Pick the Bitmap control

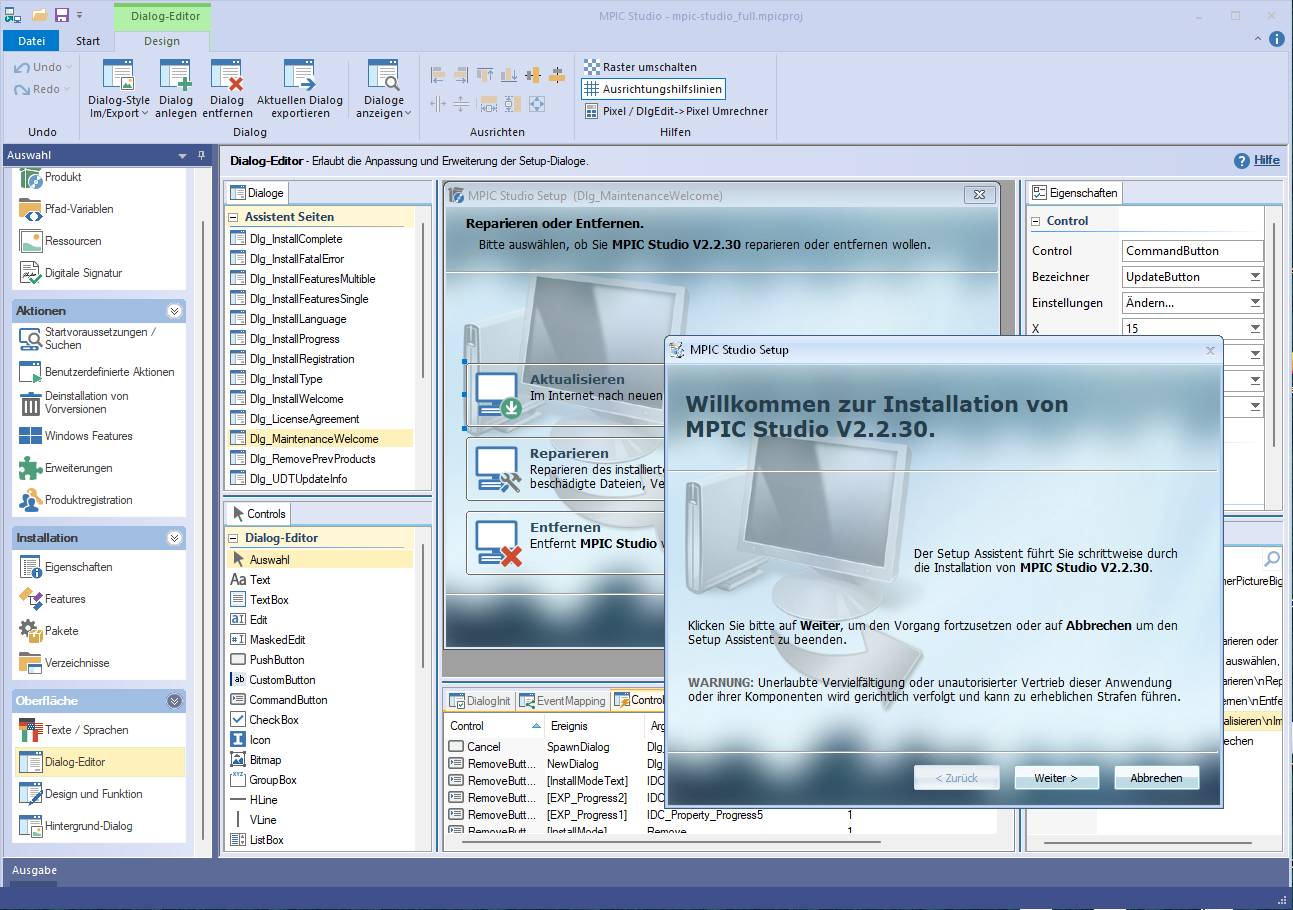pyautogui.click(x=265, y=760)
